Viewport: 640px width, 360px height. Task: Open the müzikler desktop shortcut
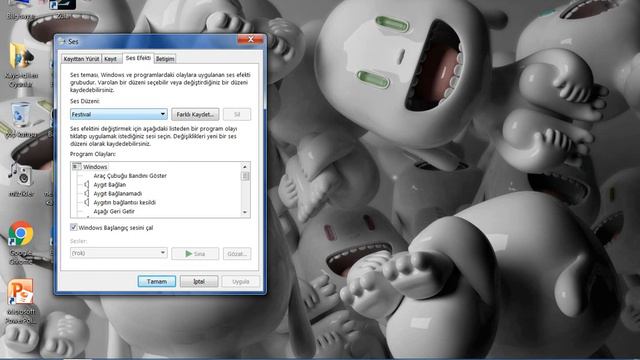coord(21,180)
